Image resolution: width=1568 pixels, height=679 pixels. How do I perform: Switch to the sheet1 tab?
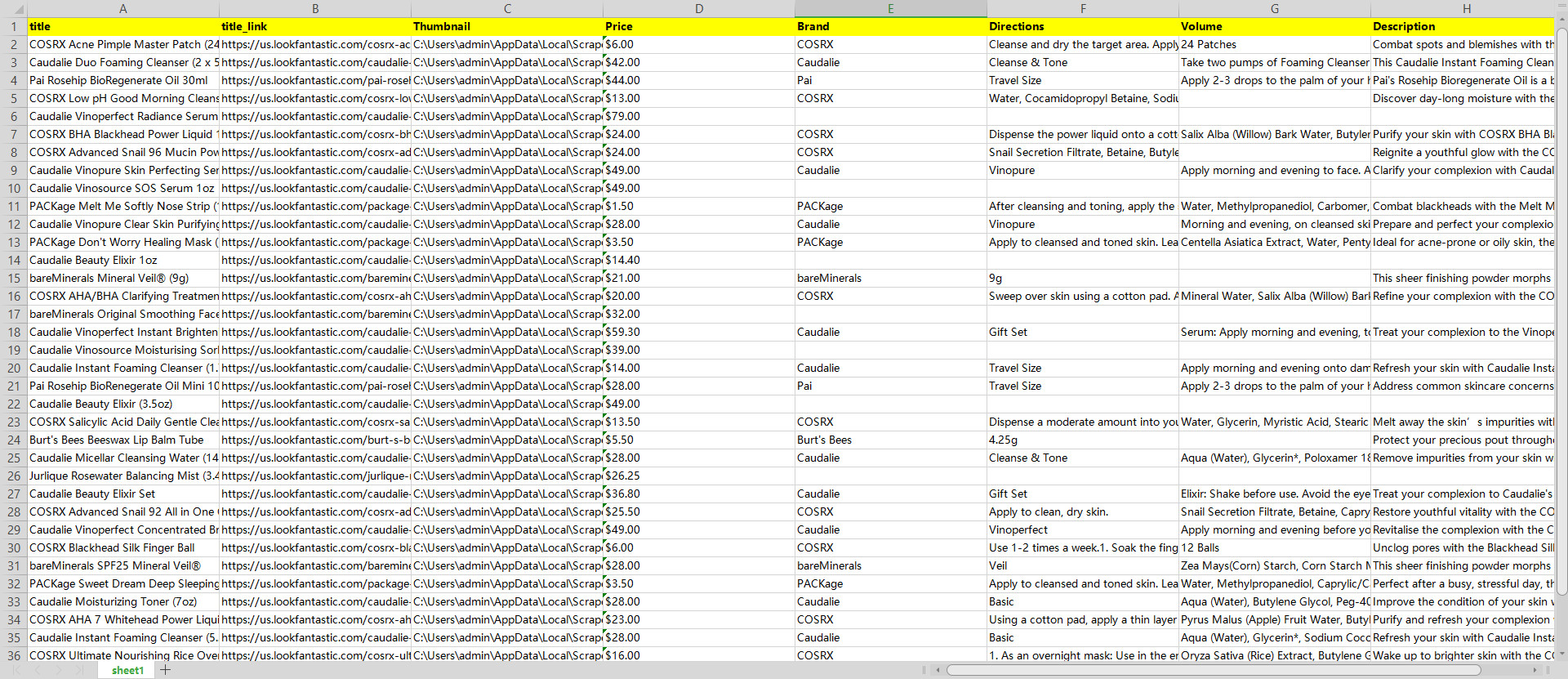point(127,670)
